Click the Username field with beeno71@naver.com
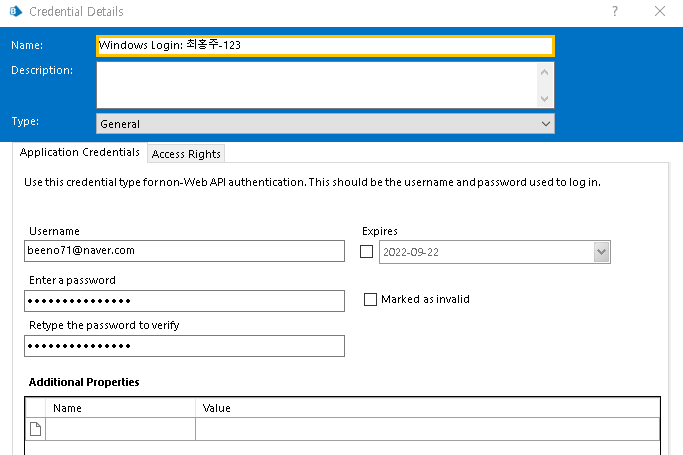 [x=184, y=250]
